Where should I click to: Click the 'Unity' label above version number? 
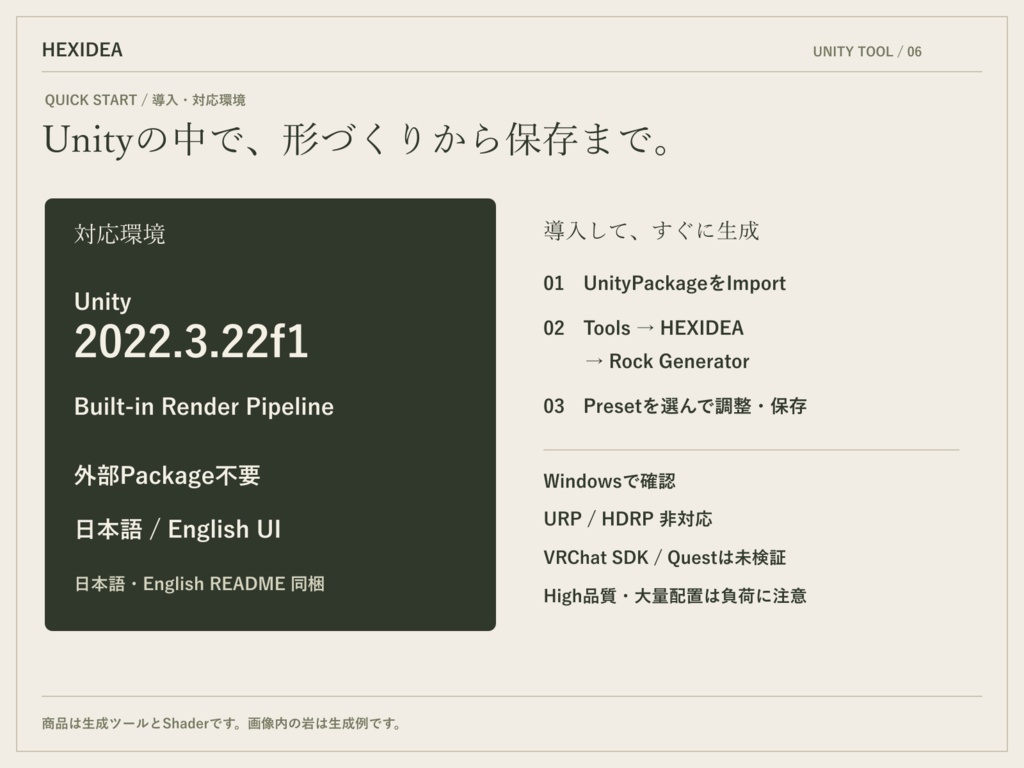103,302
